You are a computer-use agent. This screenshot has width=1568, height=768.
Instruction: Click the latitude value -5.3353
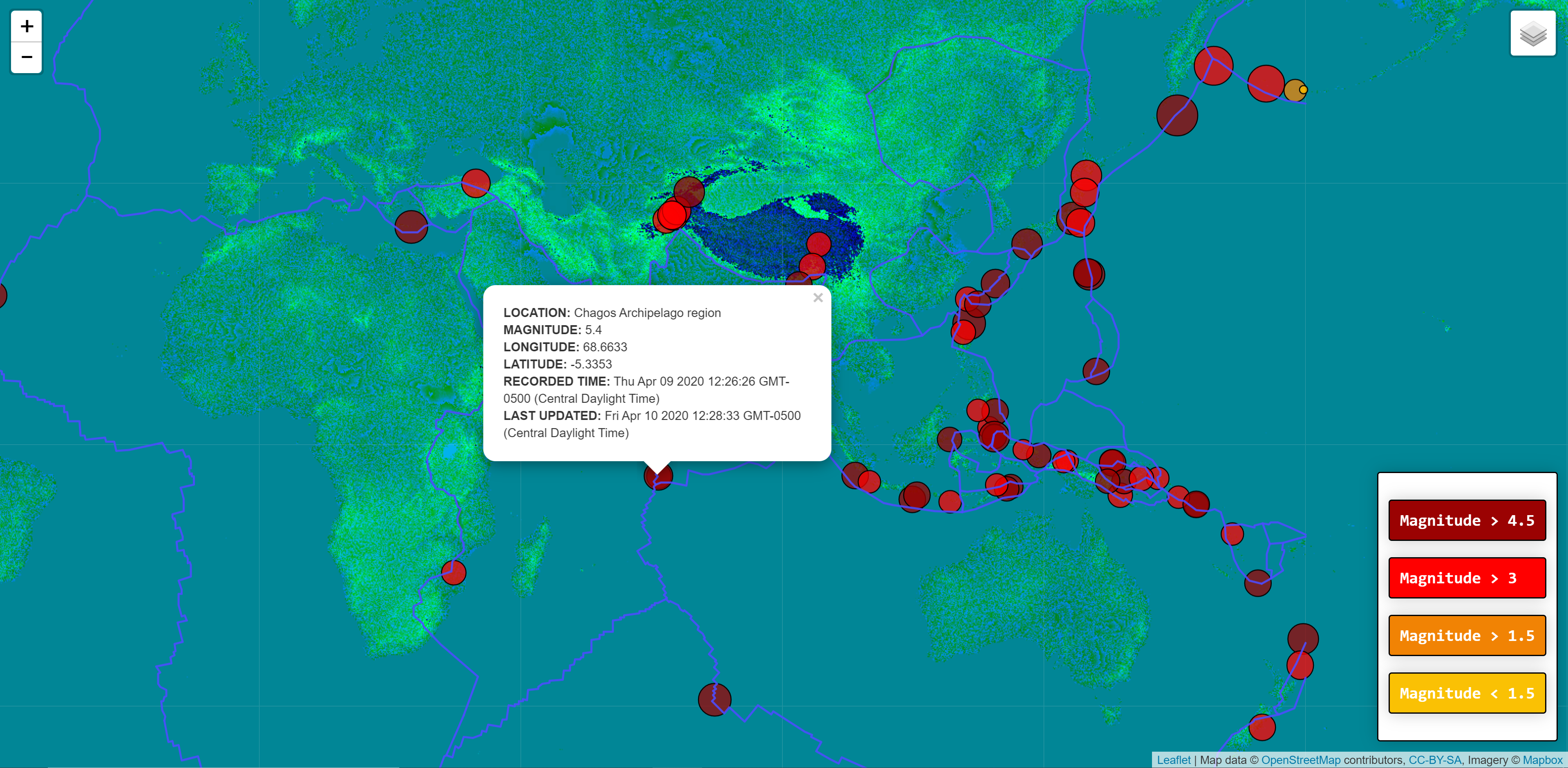[591, 364]
